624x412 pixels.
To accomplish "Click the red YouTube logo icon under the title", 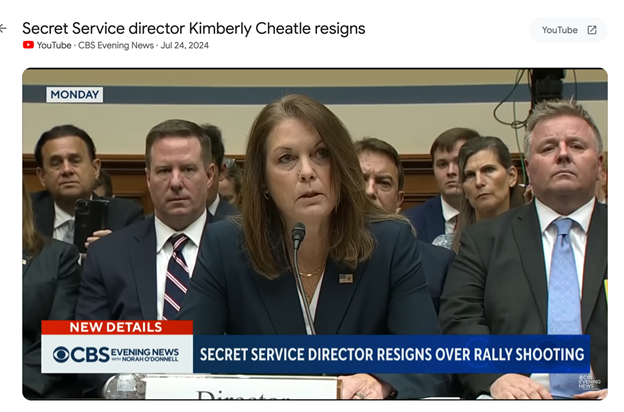I will 28,45.
